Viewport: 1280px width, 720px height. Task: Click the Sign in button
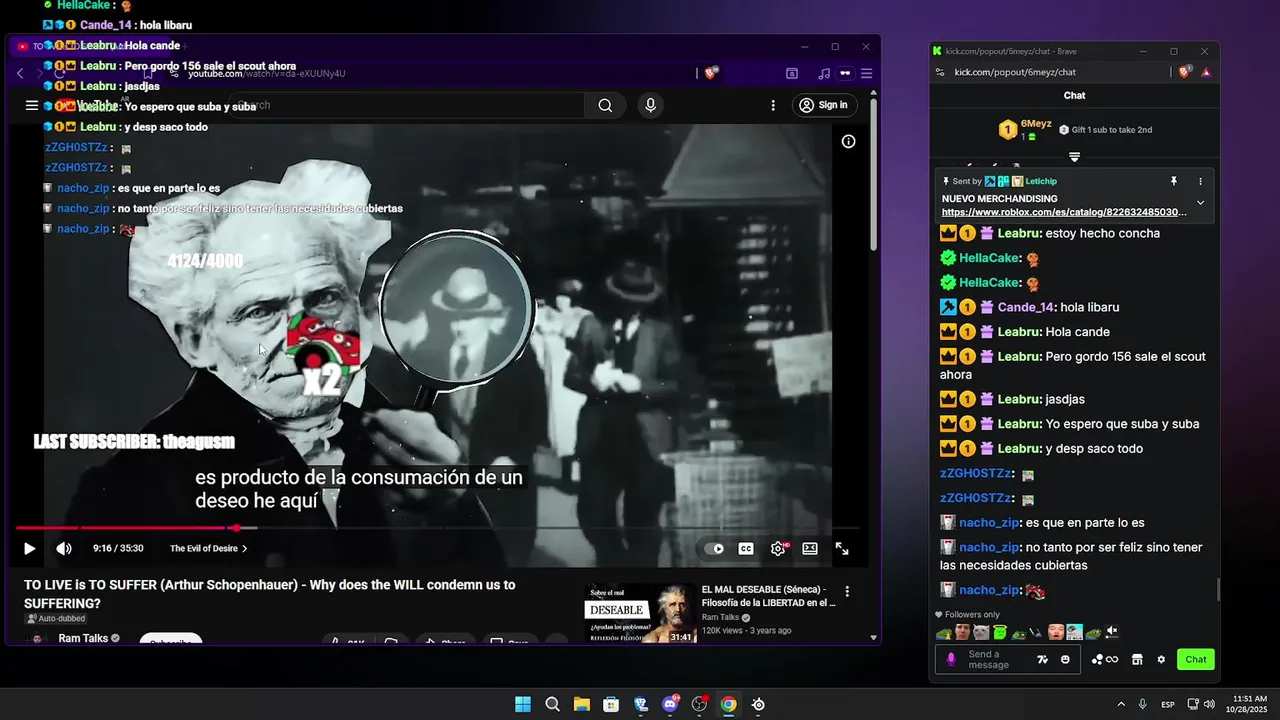coord(823,105)
